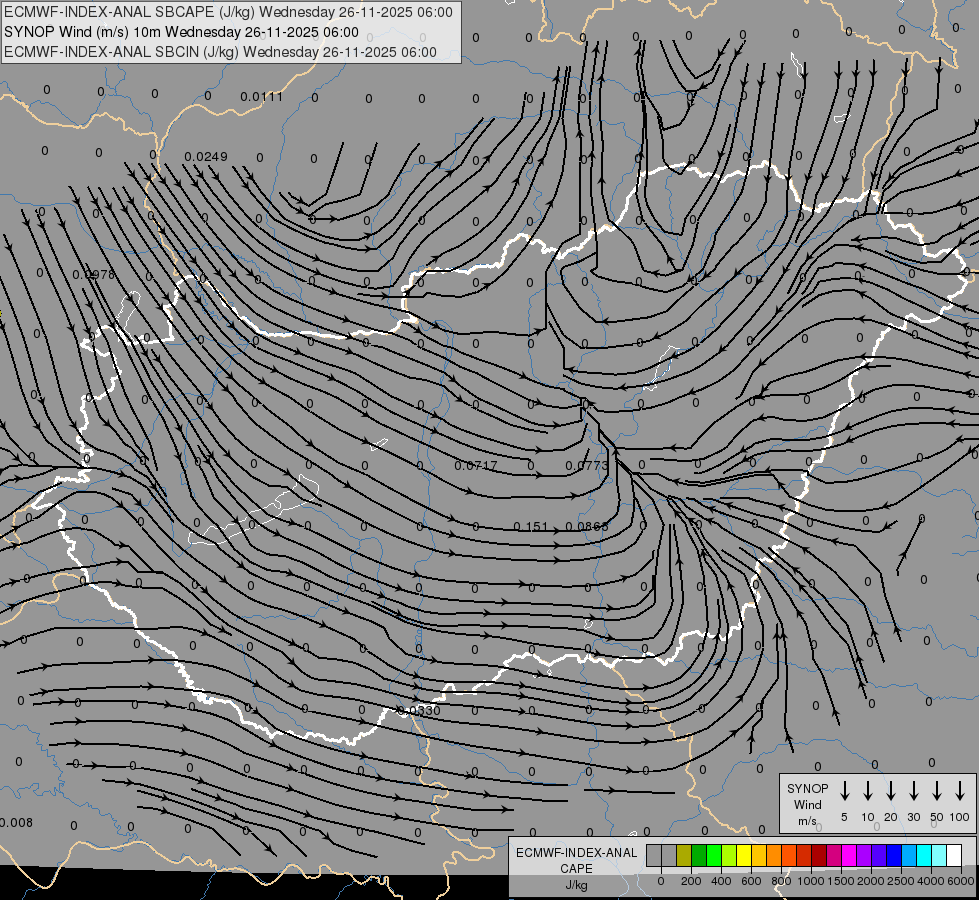979x900 pixels.
Task: Click the 200 tick label on CAPE scale
Action: tap(691, 881)
